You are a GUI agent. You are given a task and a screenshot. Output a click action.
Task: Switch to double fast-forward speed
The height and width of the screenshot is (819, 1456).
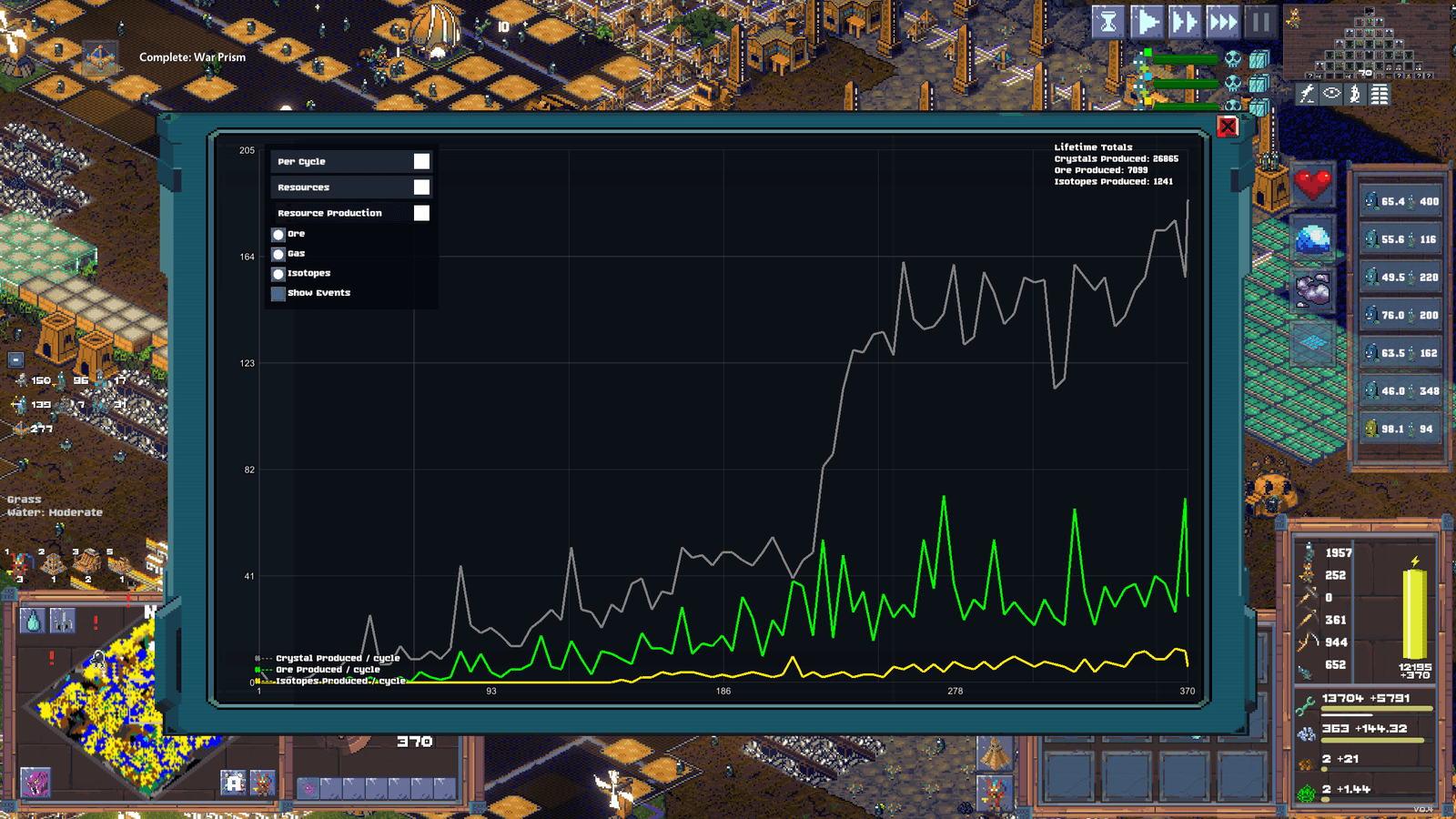(x=1185, y=22)
